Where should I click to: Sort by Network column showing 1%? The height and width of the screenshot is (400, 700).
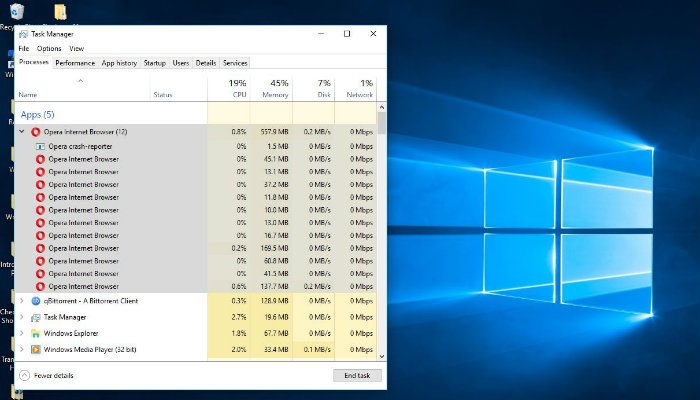coord(355,88)
